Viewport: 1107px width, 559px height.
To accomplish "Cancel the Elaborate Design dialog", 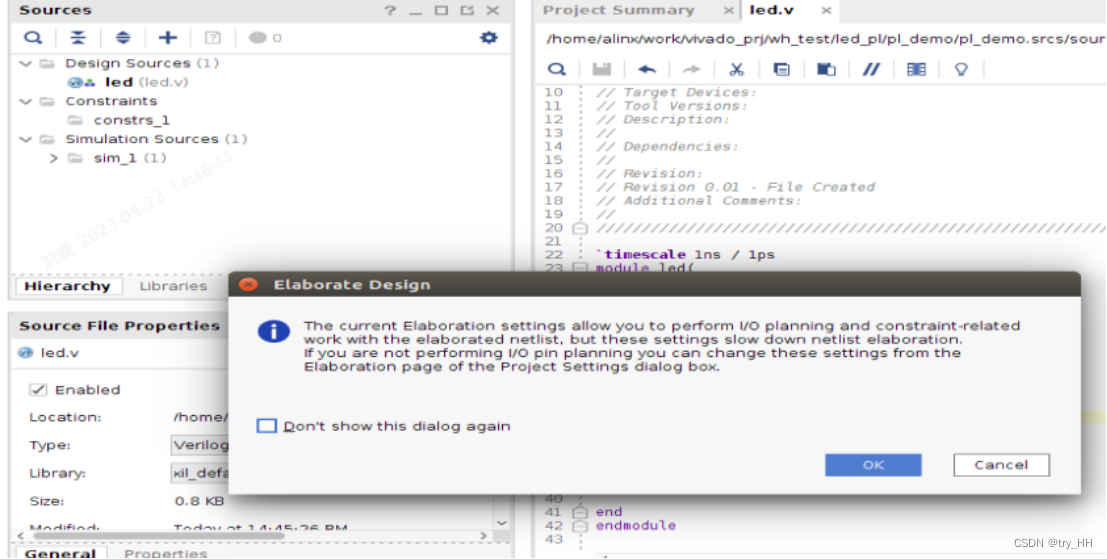I will tap(1001, 464).
